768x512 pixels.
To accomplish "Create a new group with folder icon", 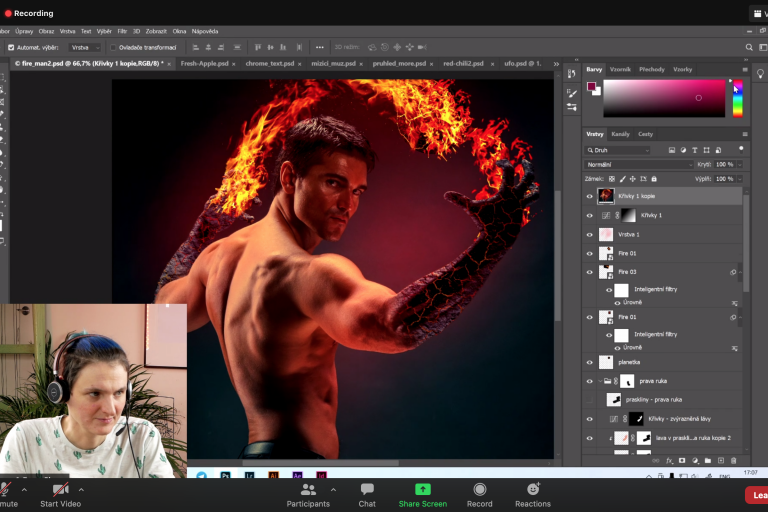I will click(x=707, y=460).
